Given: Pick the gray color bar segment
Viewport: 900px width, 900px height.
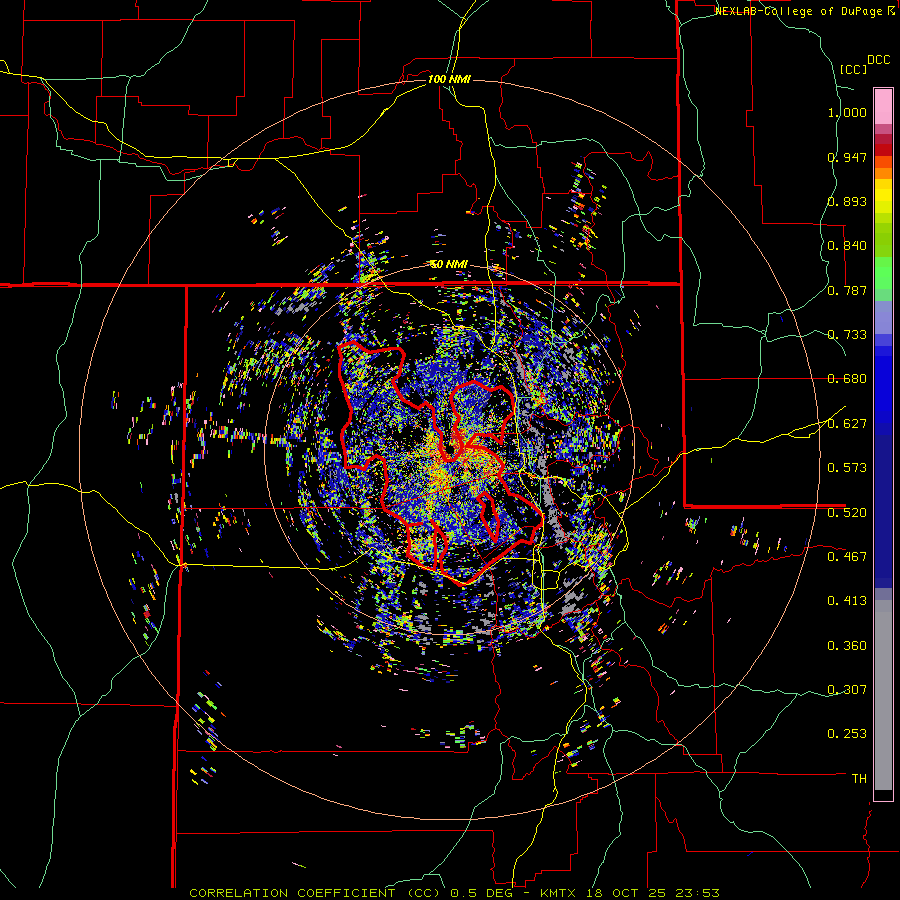Looking at the screenshot, I should pyautogui.click(x=883, y=695).
